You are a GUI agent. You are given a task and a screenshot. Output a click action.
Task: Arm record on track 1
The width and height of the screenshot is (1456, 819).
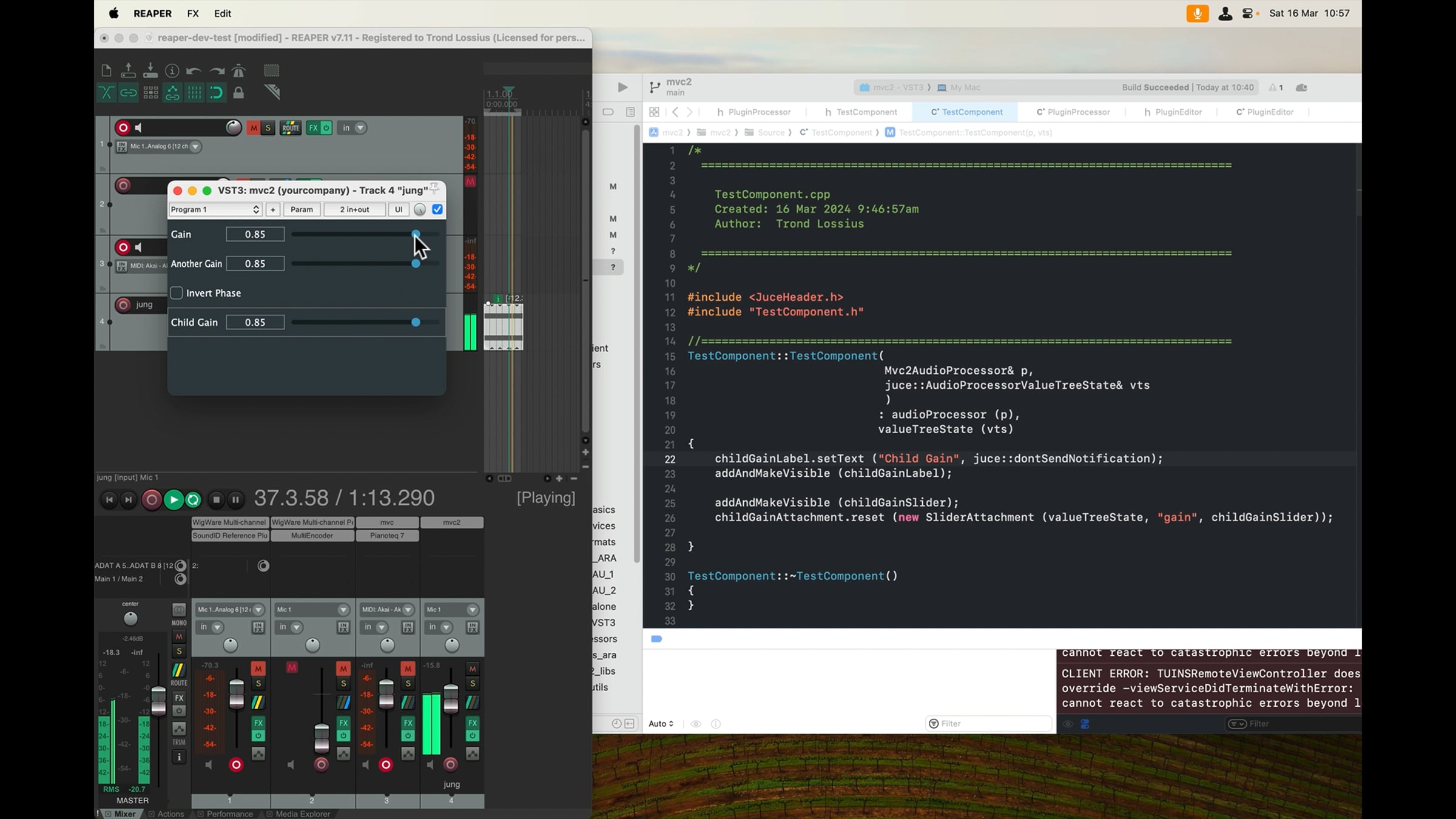123,127
